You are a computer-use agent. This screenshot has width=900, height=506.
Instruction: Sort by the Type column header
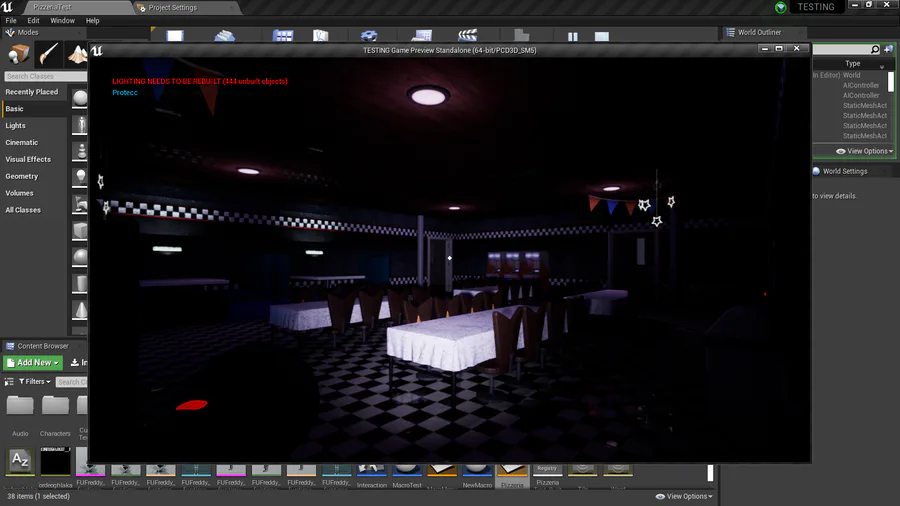852,64
